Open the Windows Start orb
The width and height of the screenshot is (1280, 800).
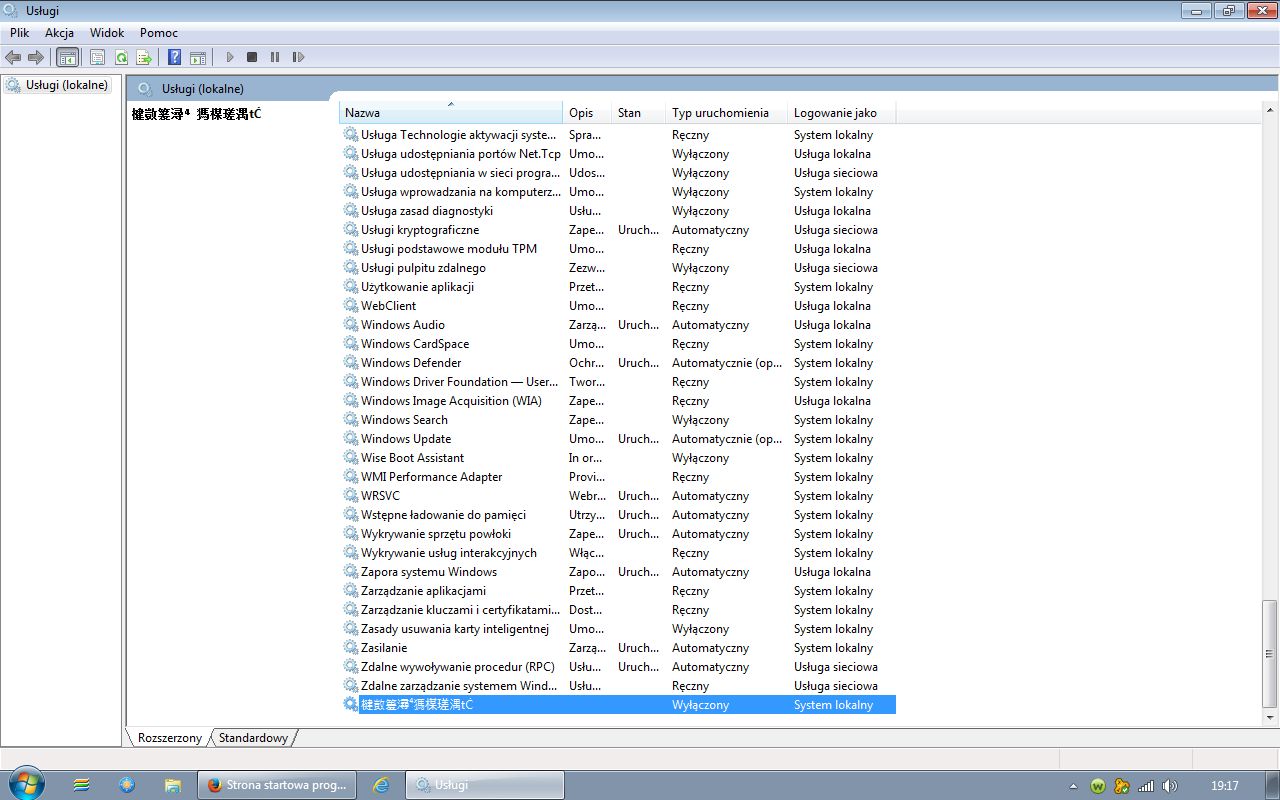coord(26,785)
